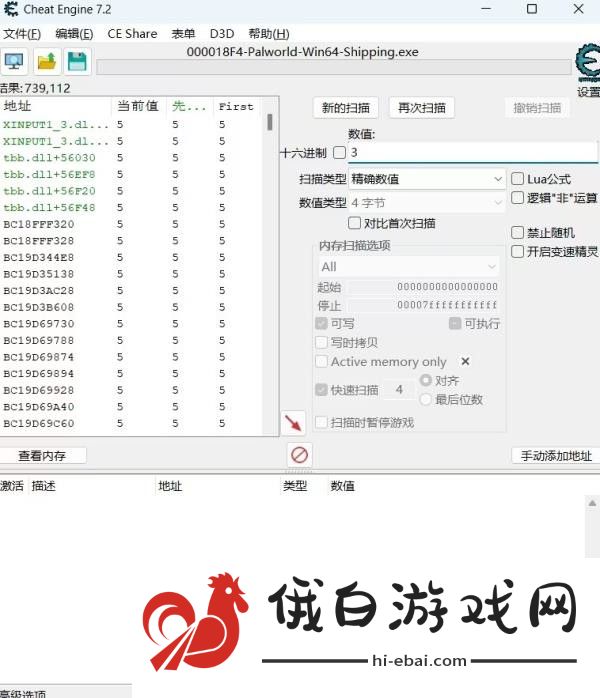The image size is (600, 698).
Task: Click the 地址 column header in results
Action: pos(56,106)
